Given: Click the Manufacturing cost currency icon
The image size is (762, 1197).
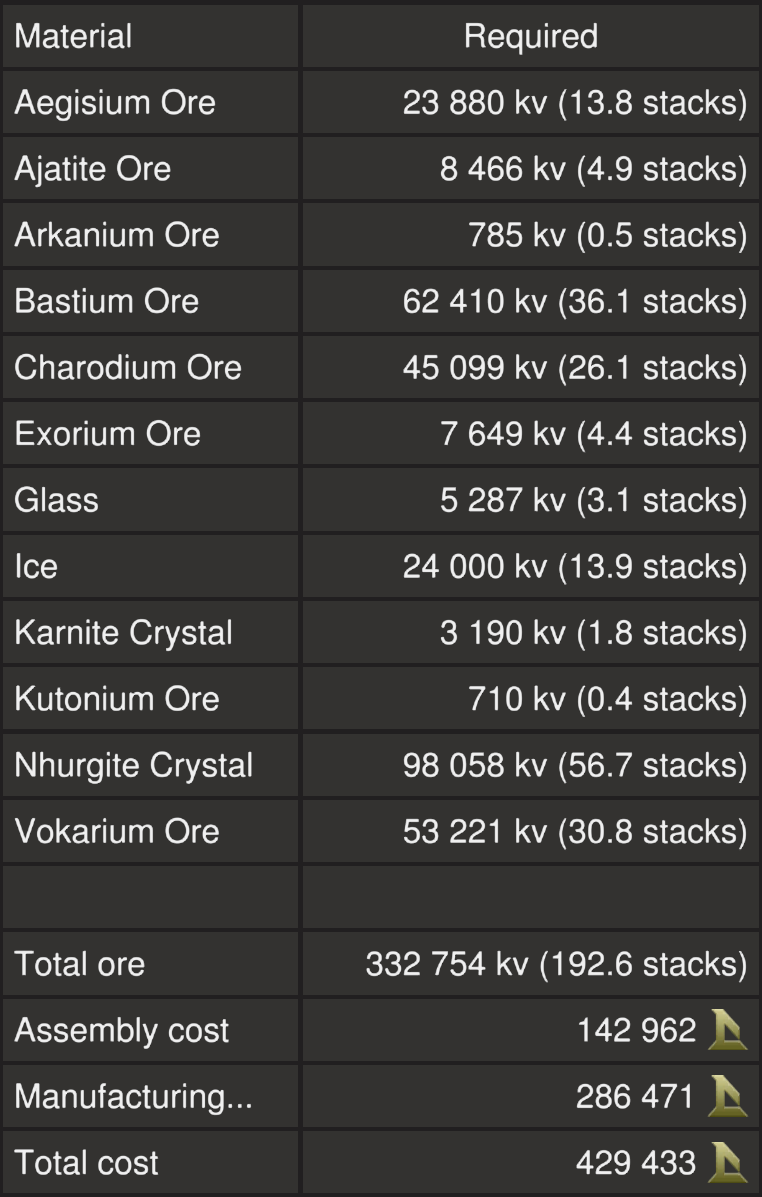Looking at the screenshot, I should tap(727, 1097).
